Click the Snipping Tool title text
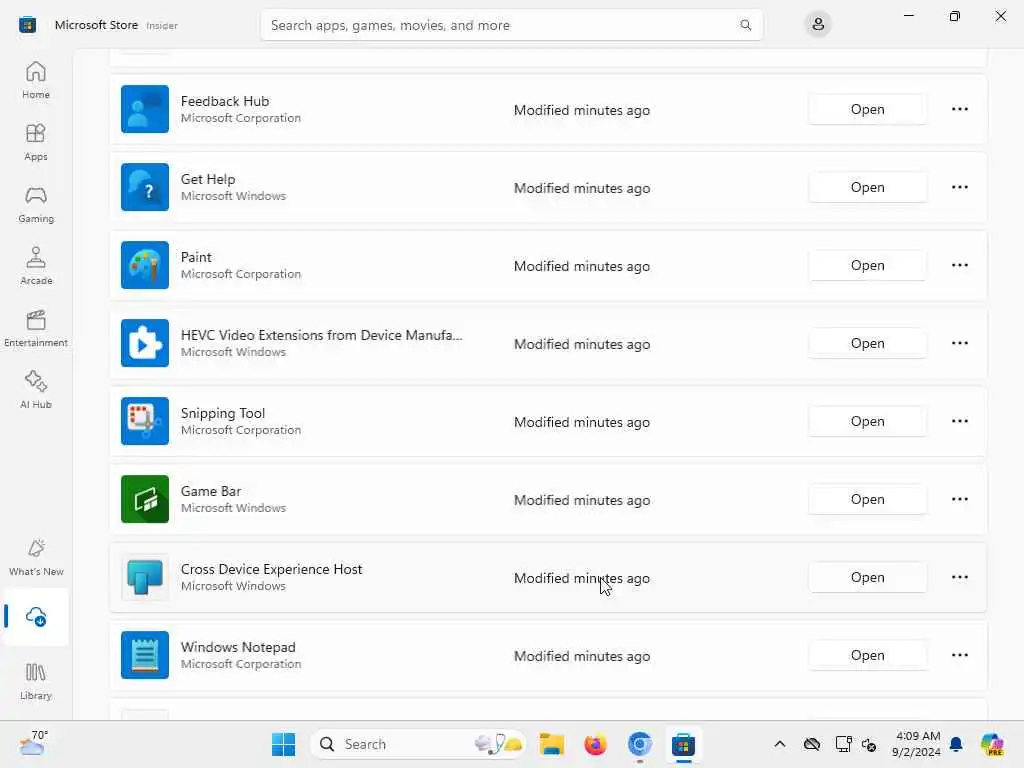Viewport: 1024px width, 768px height. (x=223, y=413)
